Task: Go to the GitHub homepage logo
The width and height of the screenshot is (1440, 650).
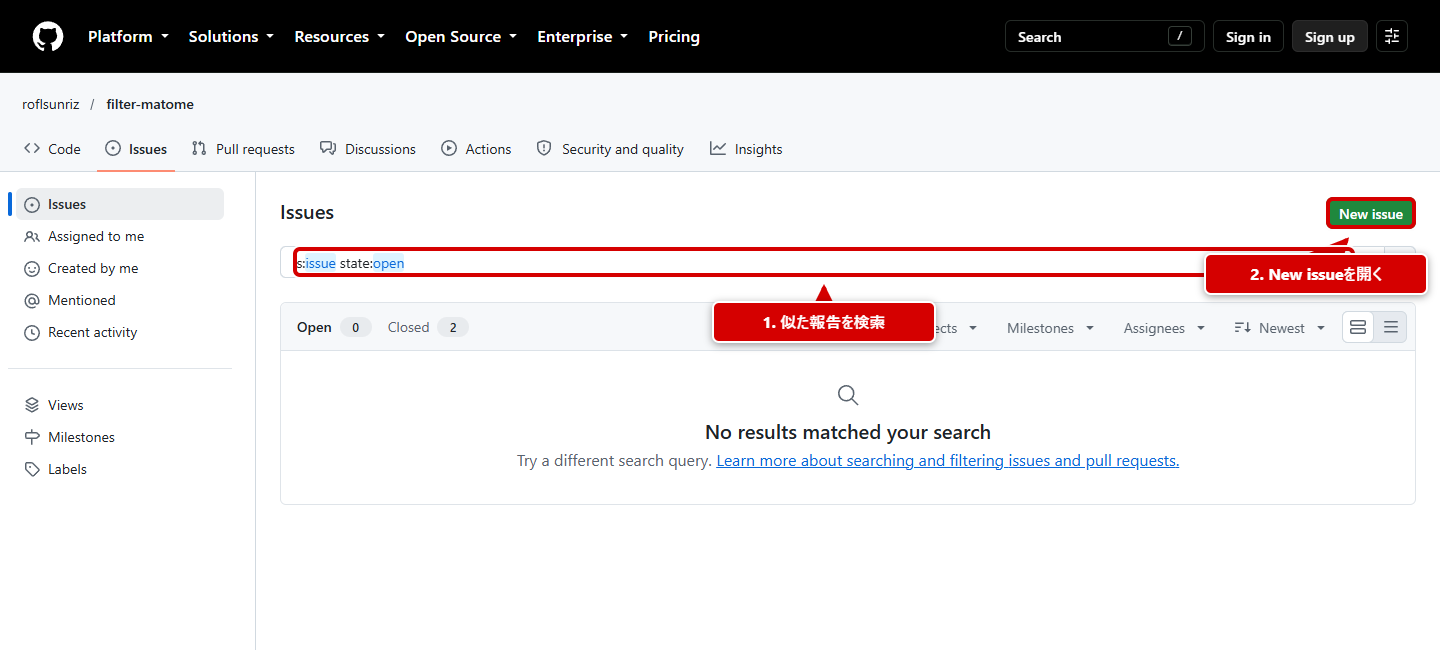Action: click(x=48, y=37)
